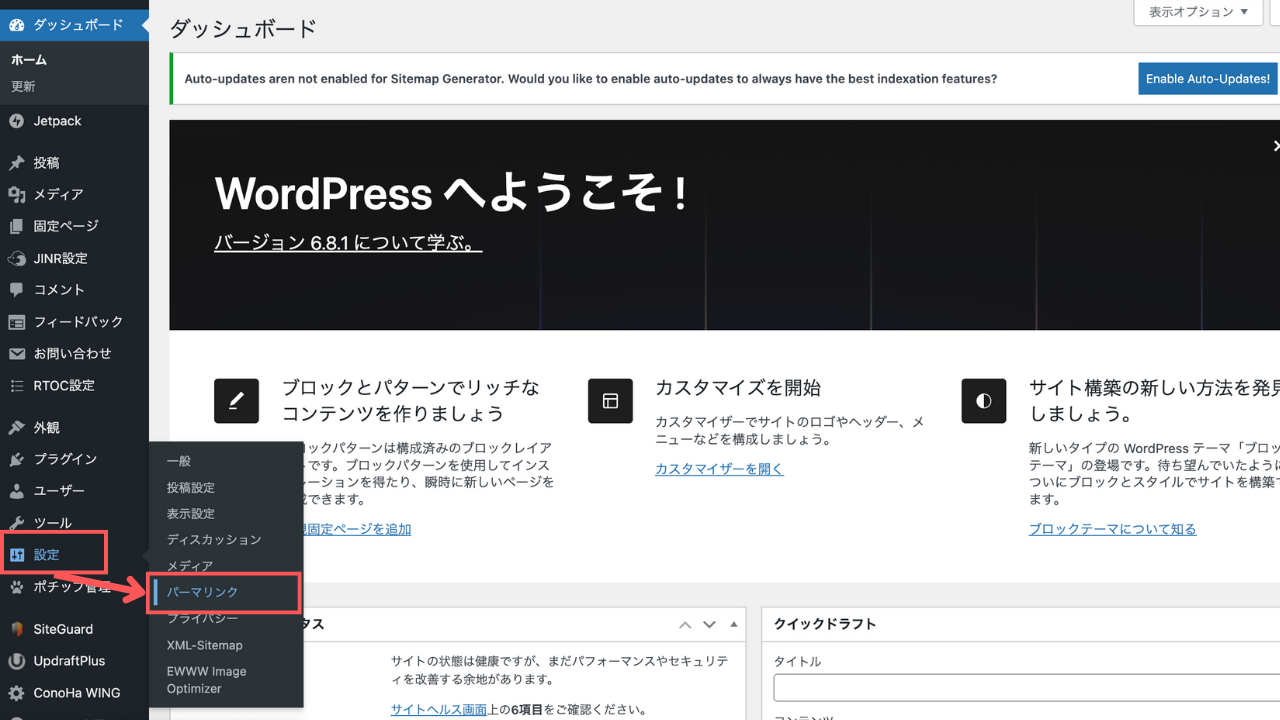Click the speech bubble icon for コメント
This screenshot has width=1280, height=720.
16,290
